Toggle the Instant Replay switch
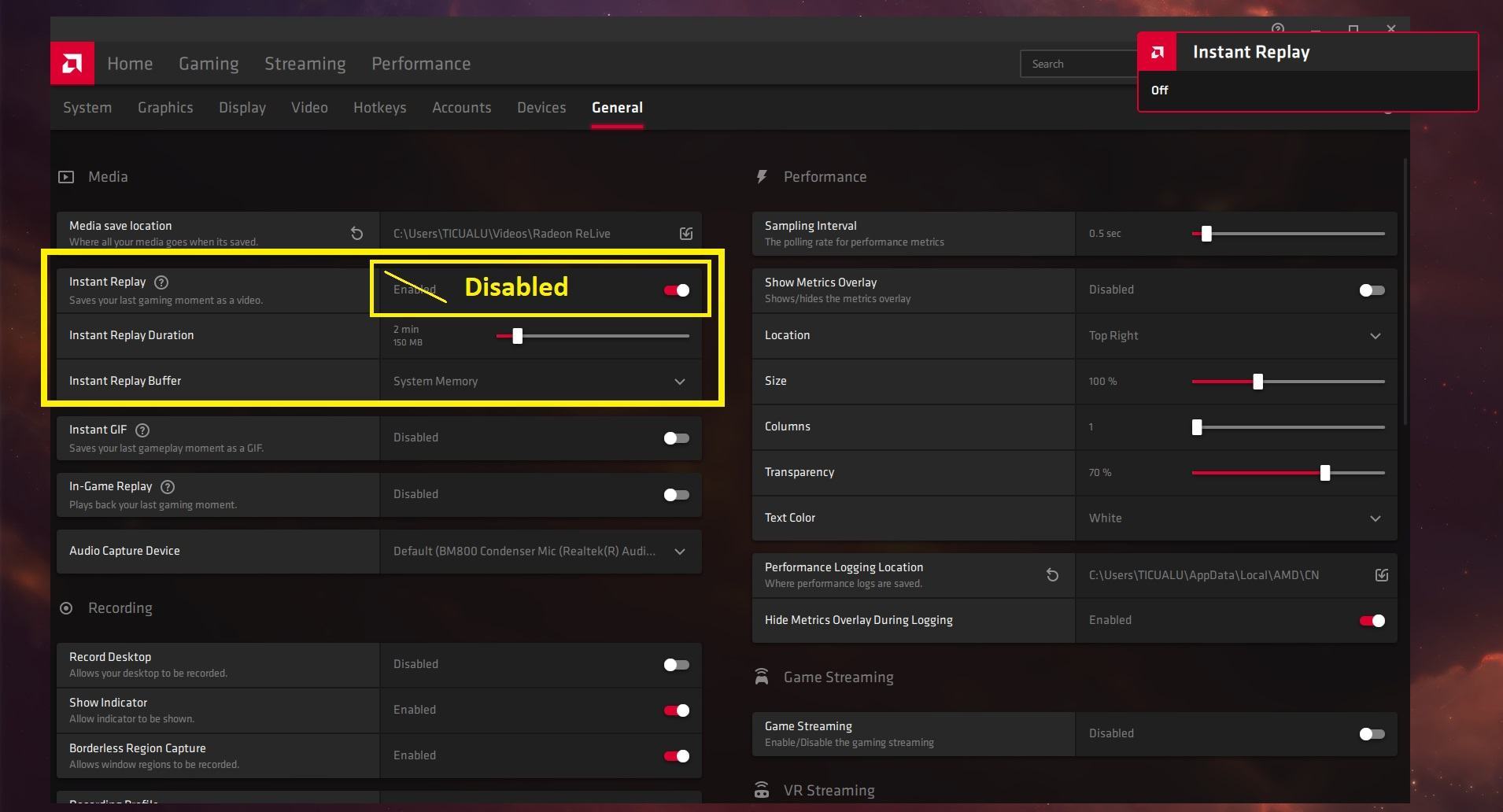This screenshot has height=812, width=1503. pos(677,290)
